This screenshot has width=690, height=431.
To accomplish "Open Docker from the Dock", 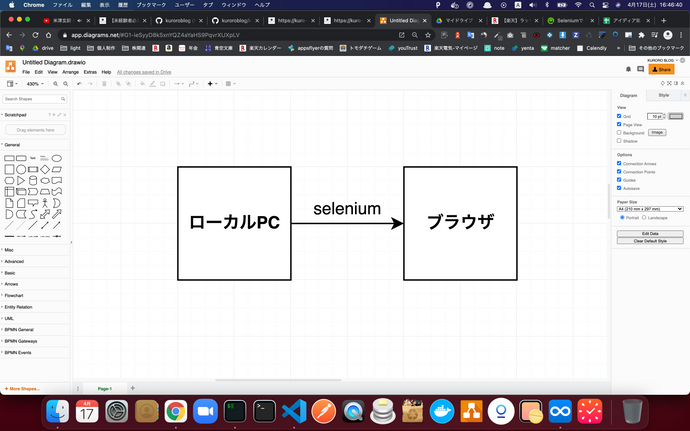I will coord(442,411).
